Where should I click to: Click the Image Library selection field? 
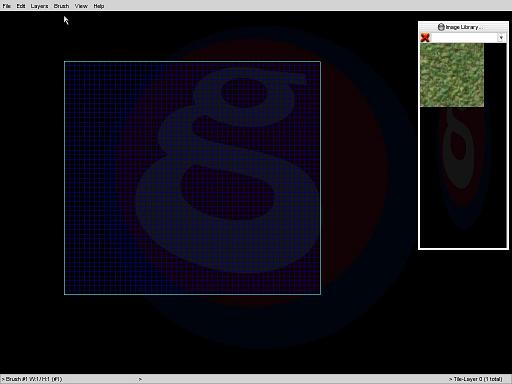coord(464,38)
